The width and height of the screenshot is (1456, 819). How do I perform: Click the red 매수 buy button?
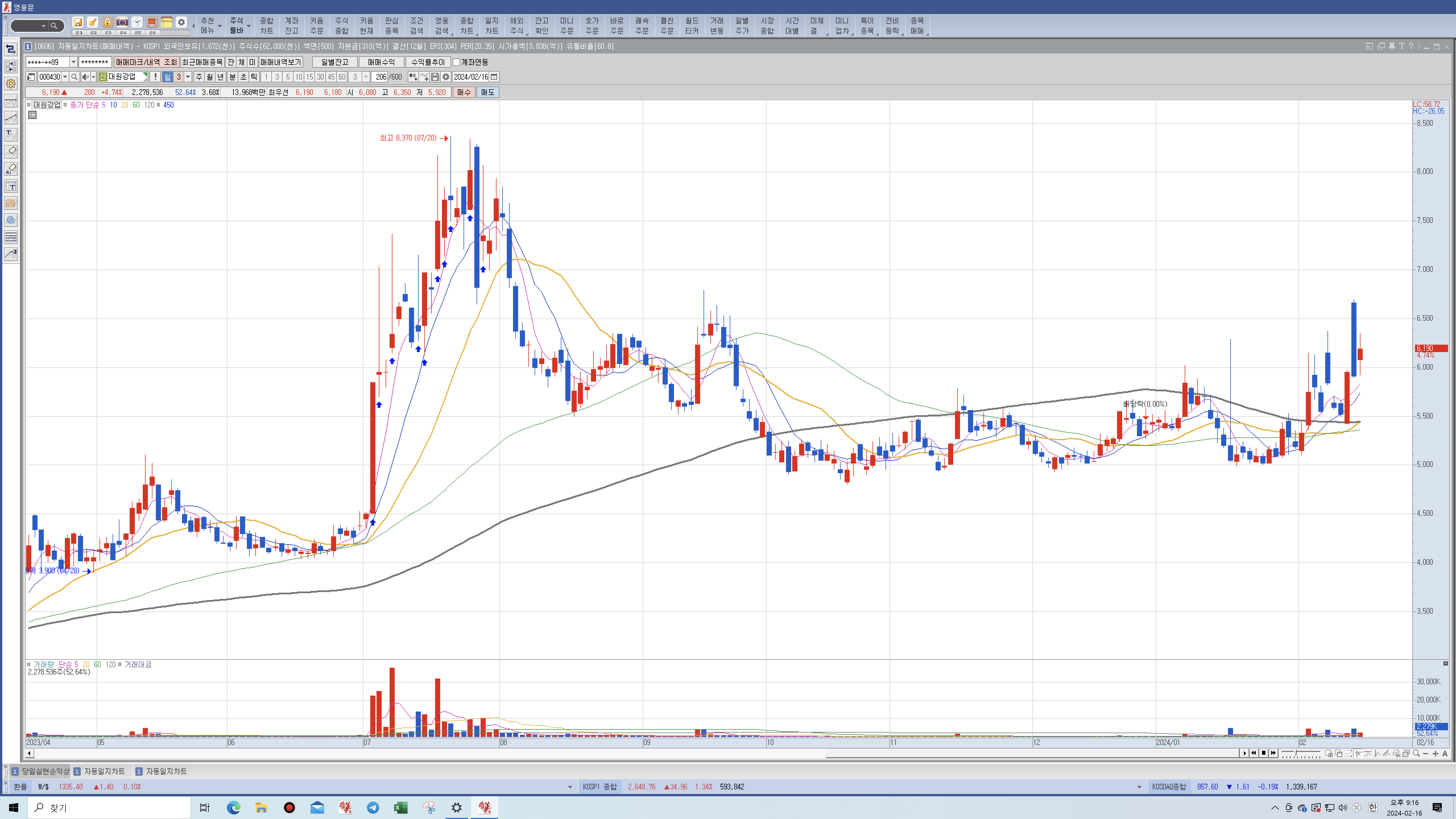(464, 92)
